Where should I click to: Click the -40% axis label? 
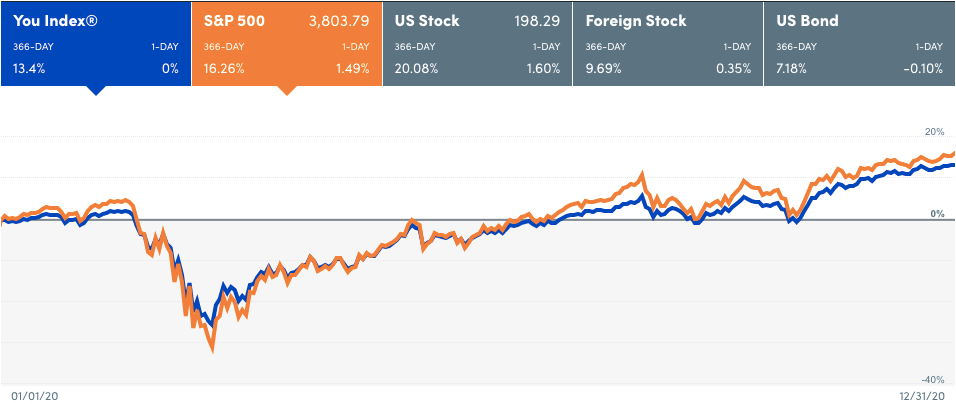(930, 379)
